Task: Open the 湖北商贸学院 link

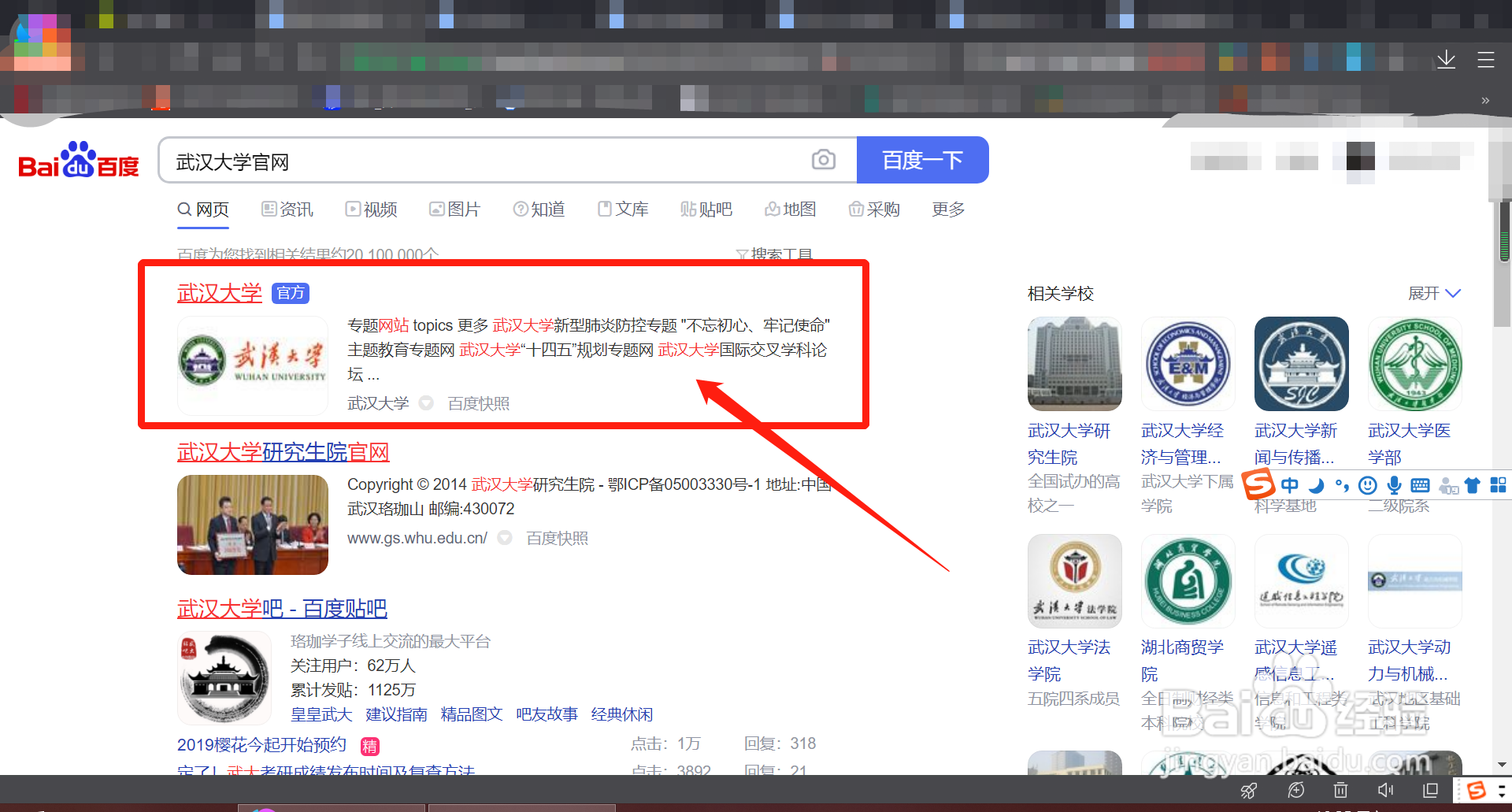Action: click(x=1182, y=661)
